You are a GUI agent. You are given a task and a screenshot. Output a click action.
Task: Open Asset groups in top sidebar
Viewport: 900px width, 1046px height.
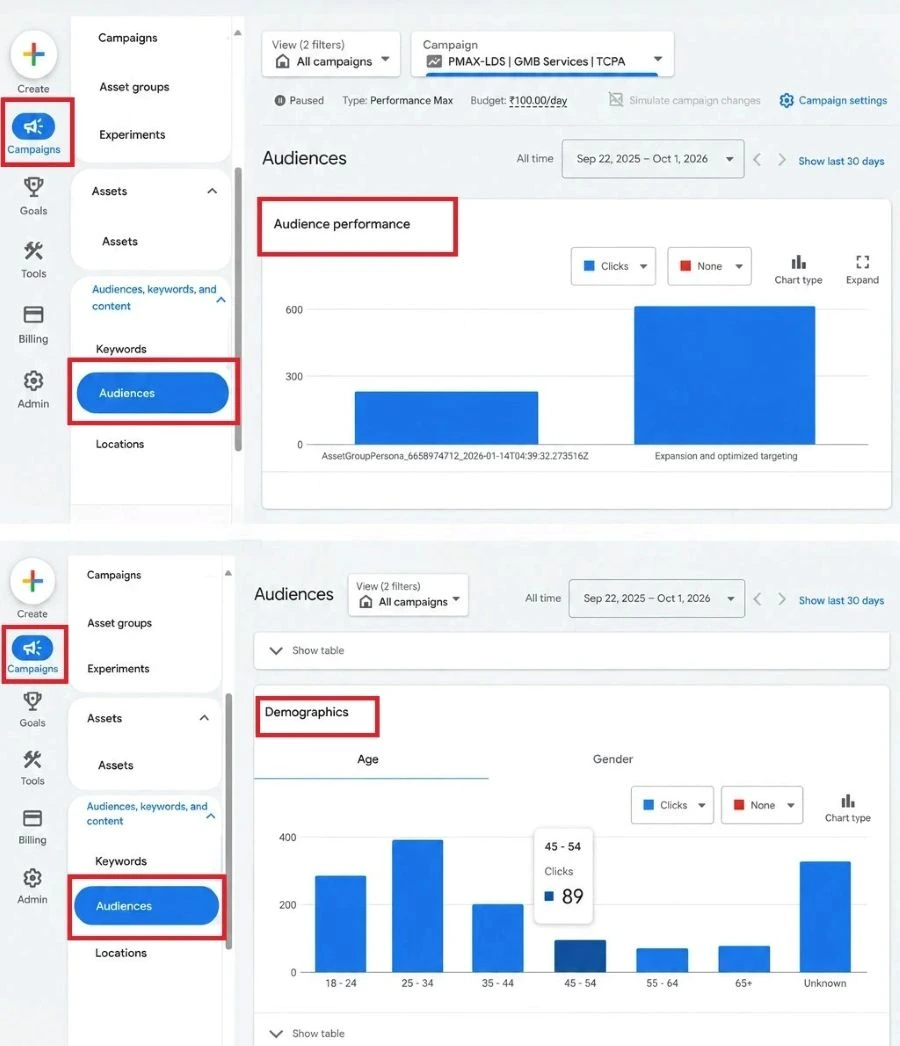point(134,87)
